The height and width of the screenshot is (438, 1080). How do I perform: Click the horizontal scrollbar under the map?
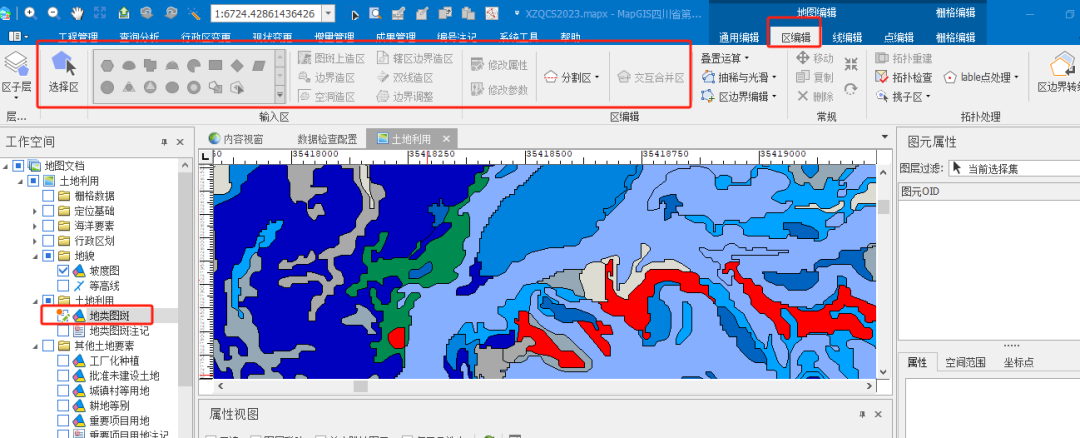(540, 386)
